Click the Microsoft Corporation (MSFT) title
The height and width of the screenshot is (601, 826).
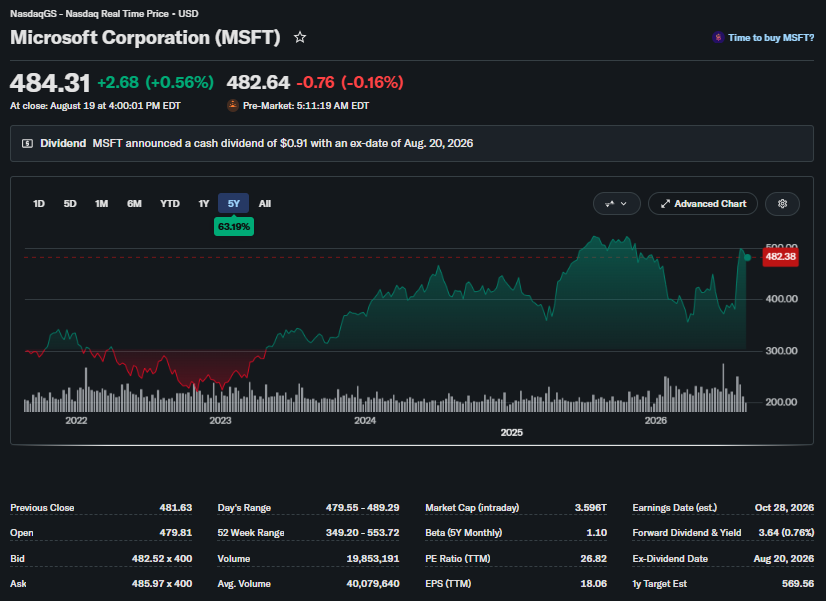(145, 37)
